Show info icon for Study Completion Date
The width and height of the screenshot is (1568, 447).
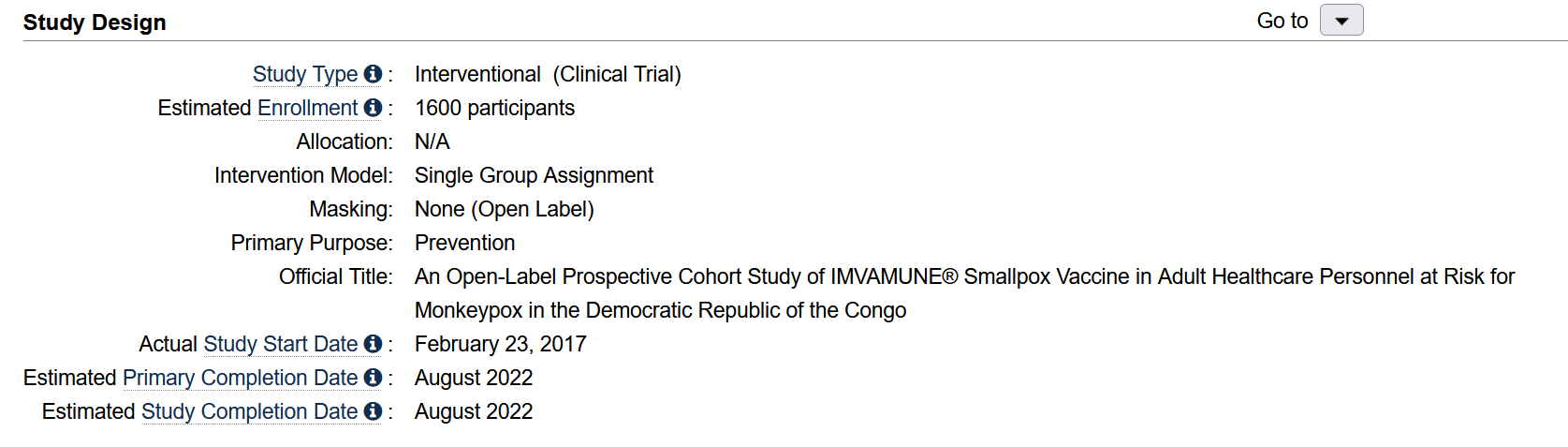tap(373, 411)
